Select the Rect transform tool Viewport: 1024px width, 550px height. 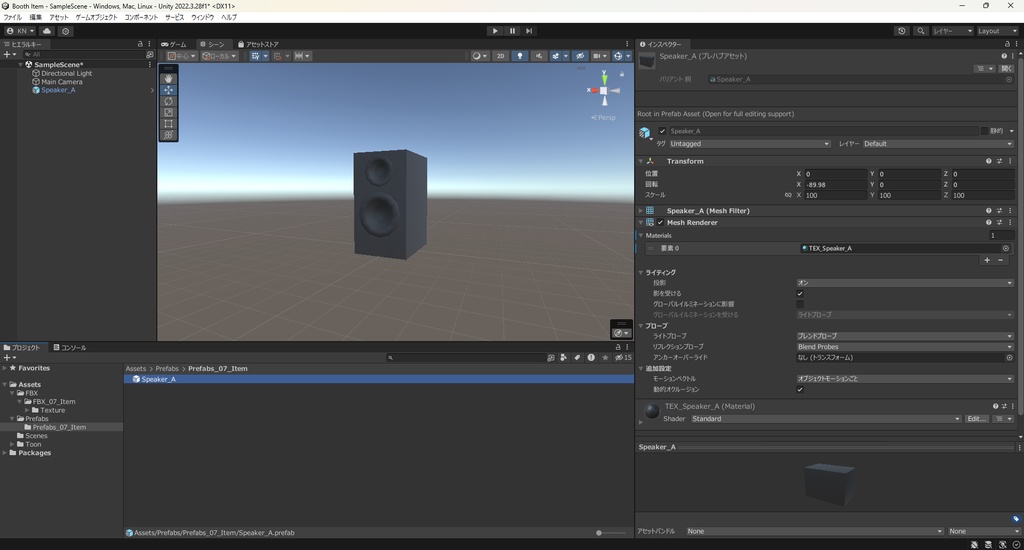coord(168,124)
